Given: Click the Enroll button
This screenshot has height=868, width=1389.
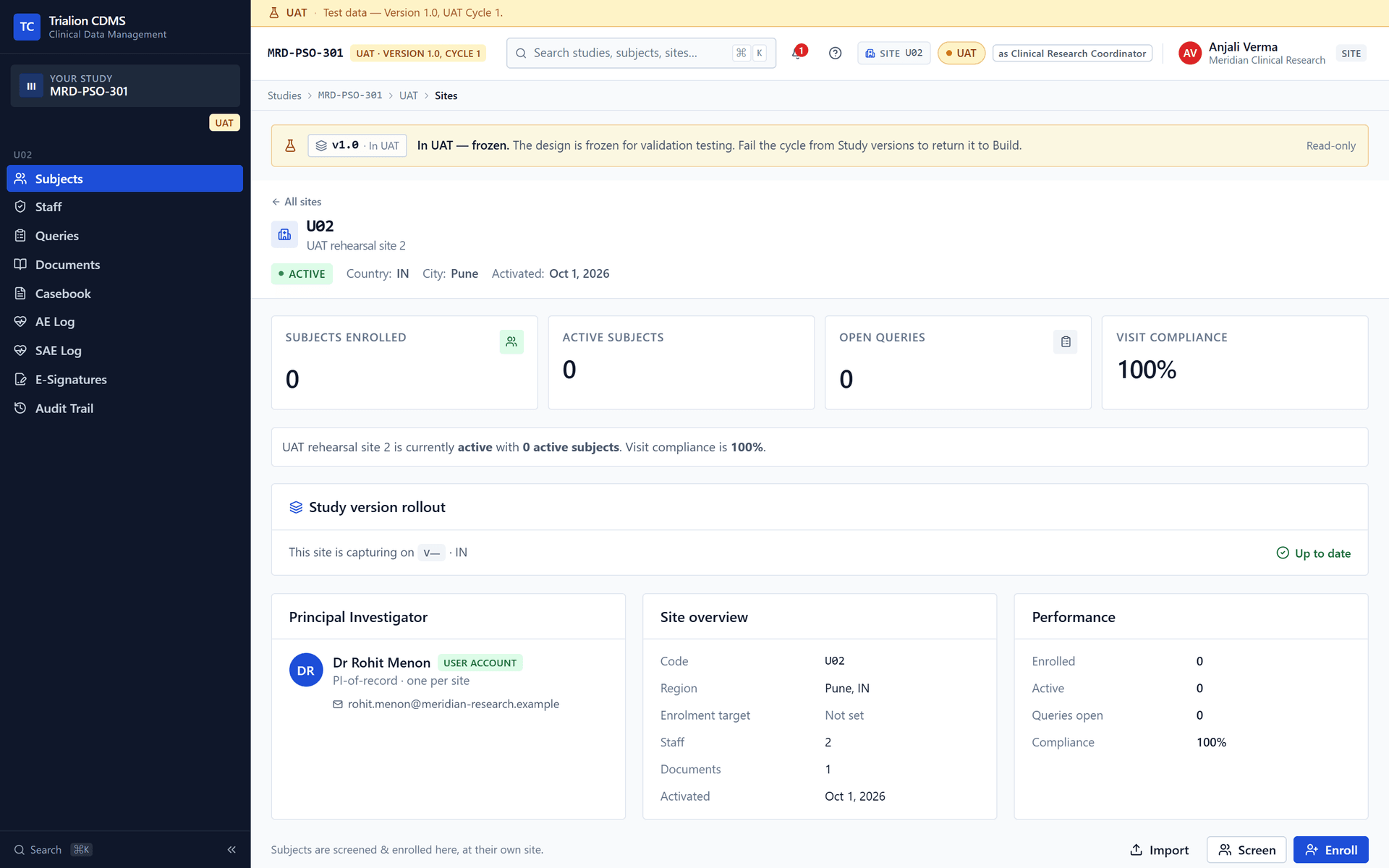Looking at the screenshot, I should tap(1330, 850).
